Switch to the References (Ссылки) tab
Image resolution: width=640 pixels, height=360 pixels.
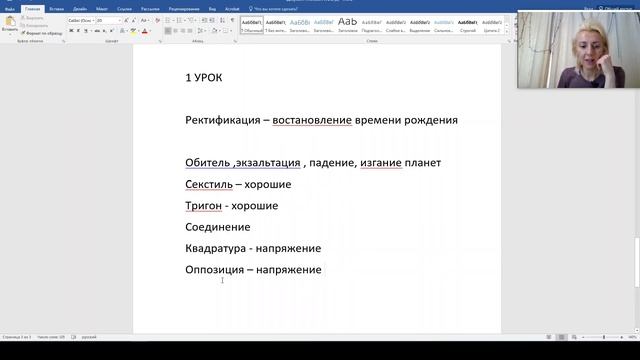[124, 9]
